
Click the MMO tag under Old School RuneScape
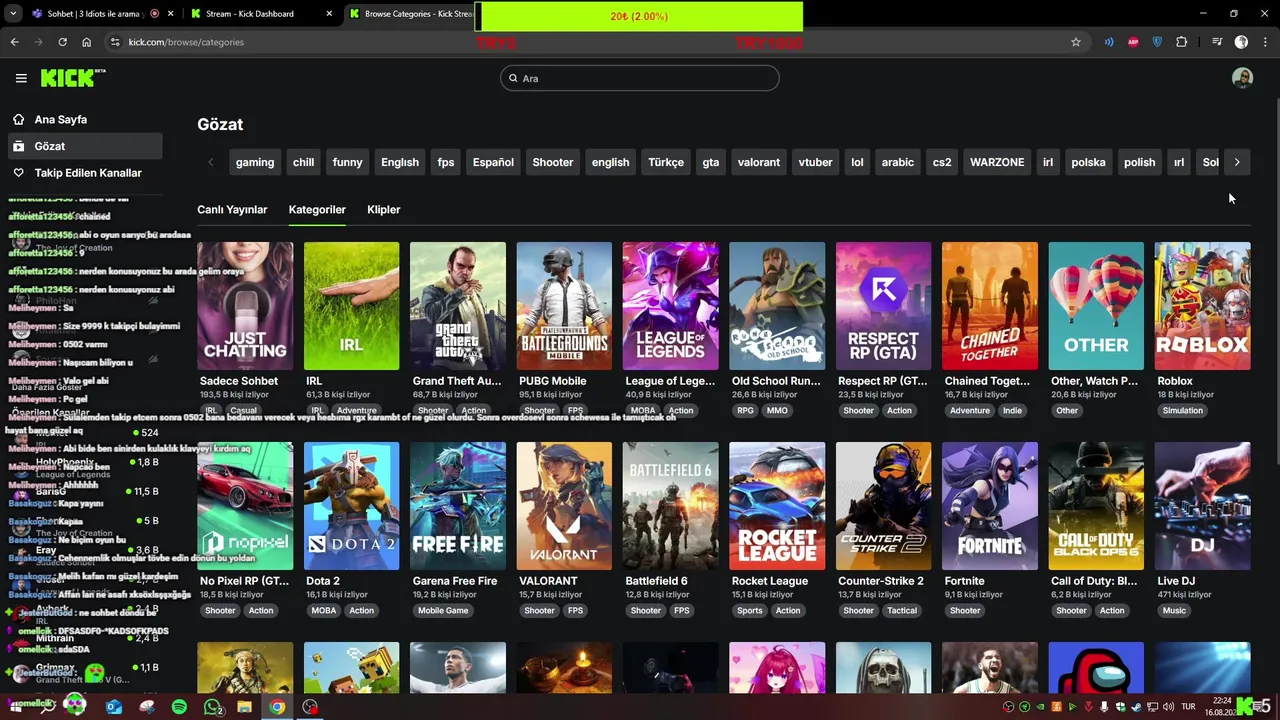point(777,410)
